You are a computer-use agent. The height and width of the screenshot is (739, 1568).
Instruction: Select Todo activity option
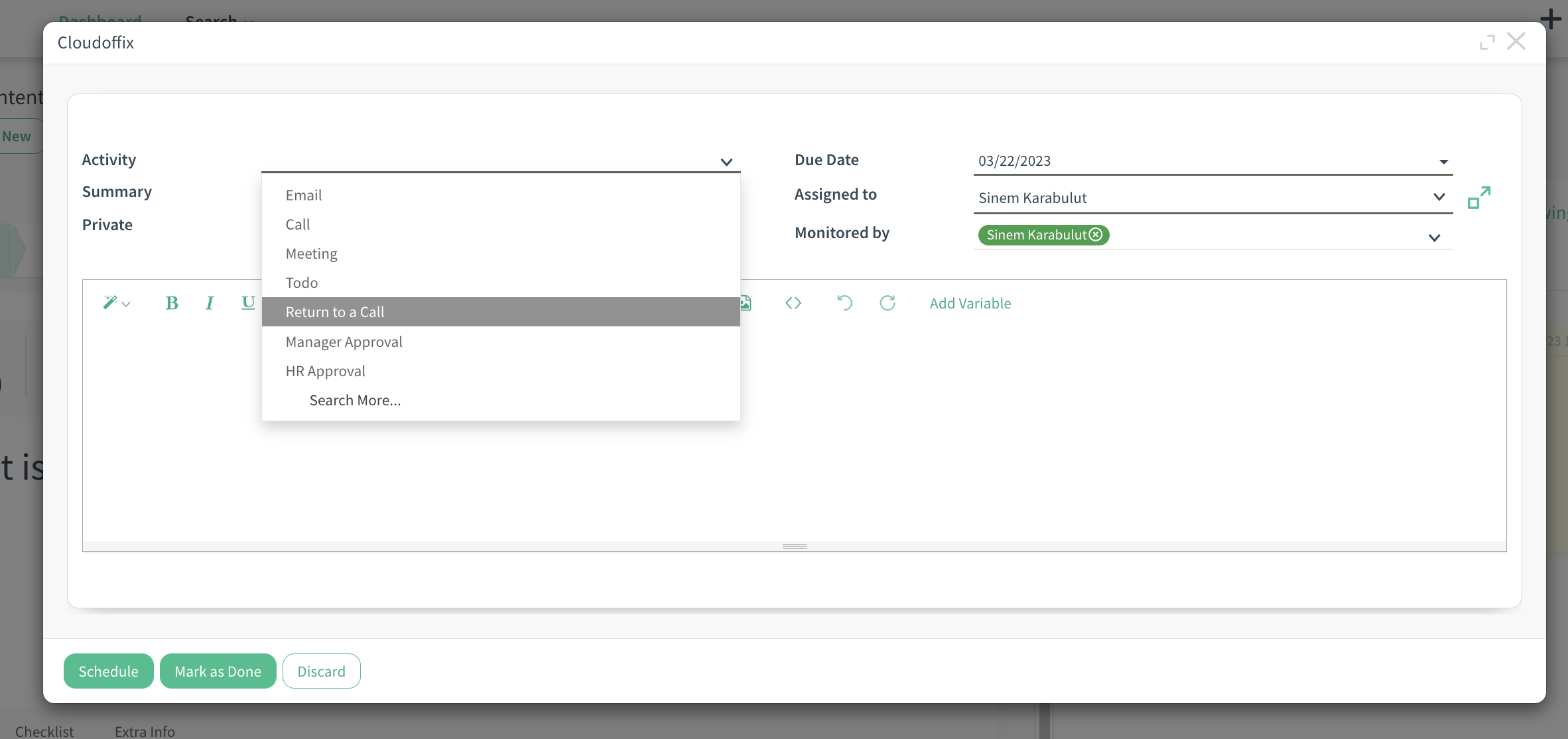tap(501, 283)
